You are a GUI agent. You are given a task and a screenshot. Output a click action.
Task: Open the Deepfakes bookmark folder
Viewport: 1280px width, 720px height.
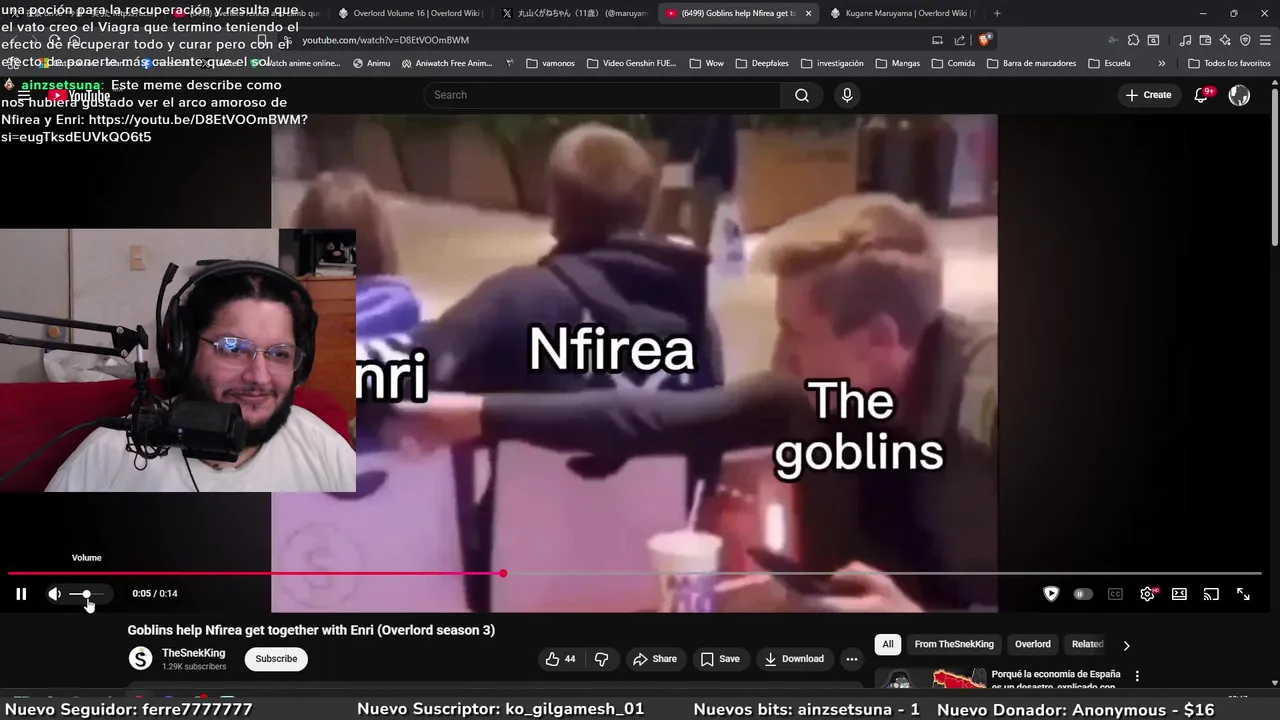pyautogui.click(x=761, y=63)
